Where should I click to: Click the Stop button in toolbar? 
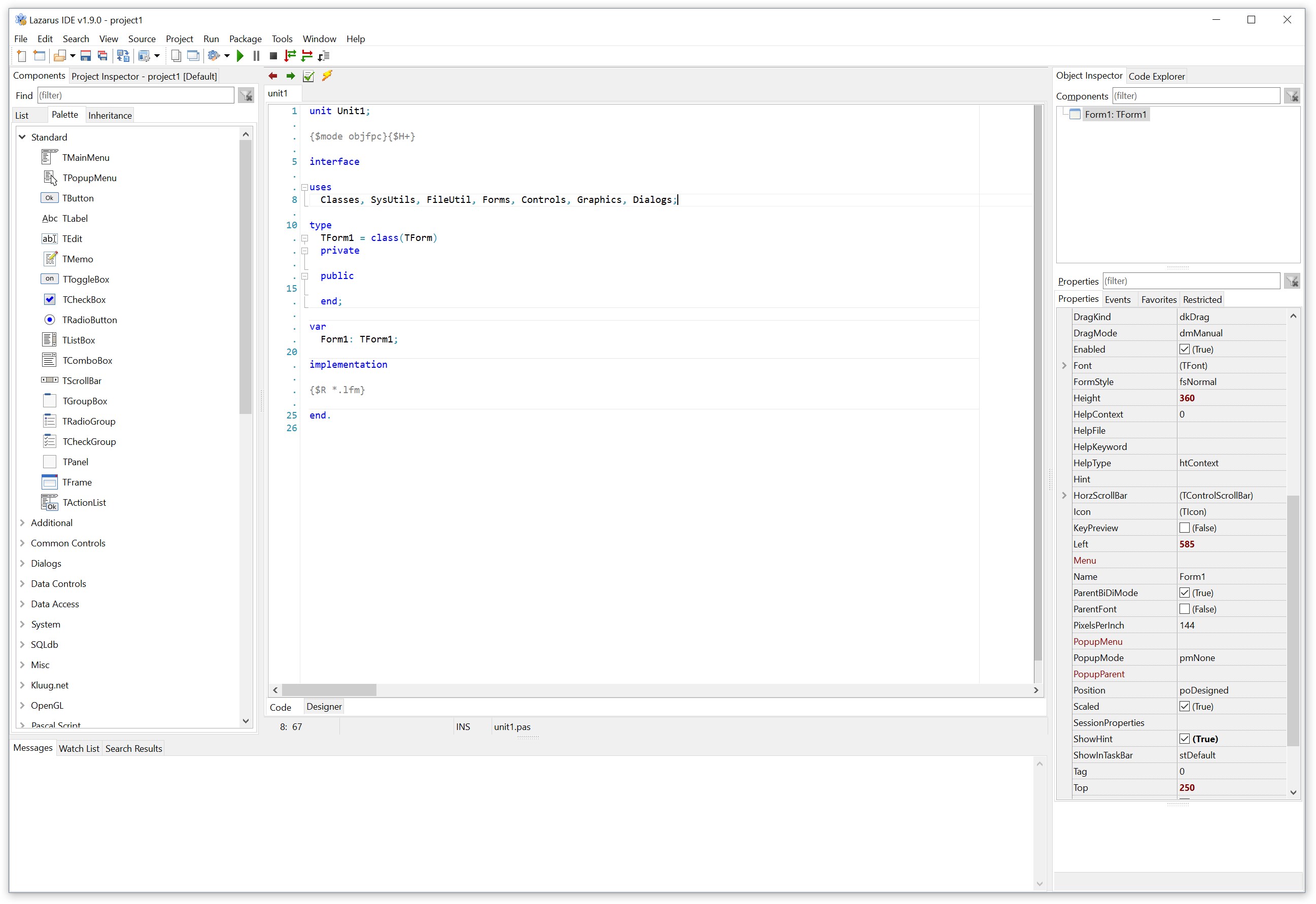275,56
